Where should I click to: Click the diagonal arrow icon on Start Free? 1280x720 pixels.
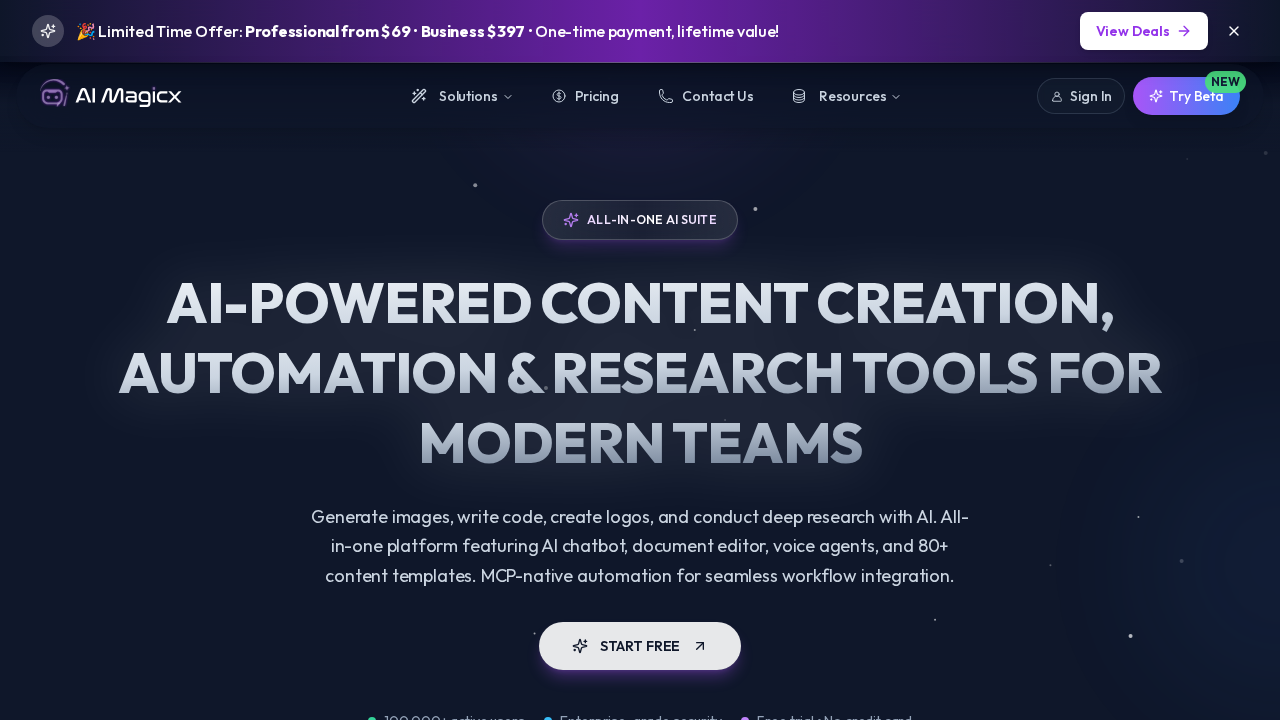tap(700, 646)
